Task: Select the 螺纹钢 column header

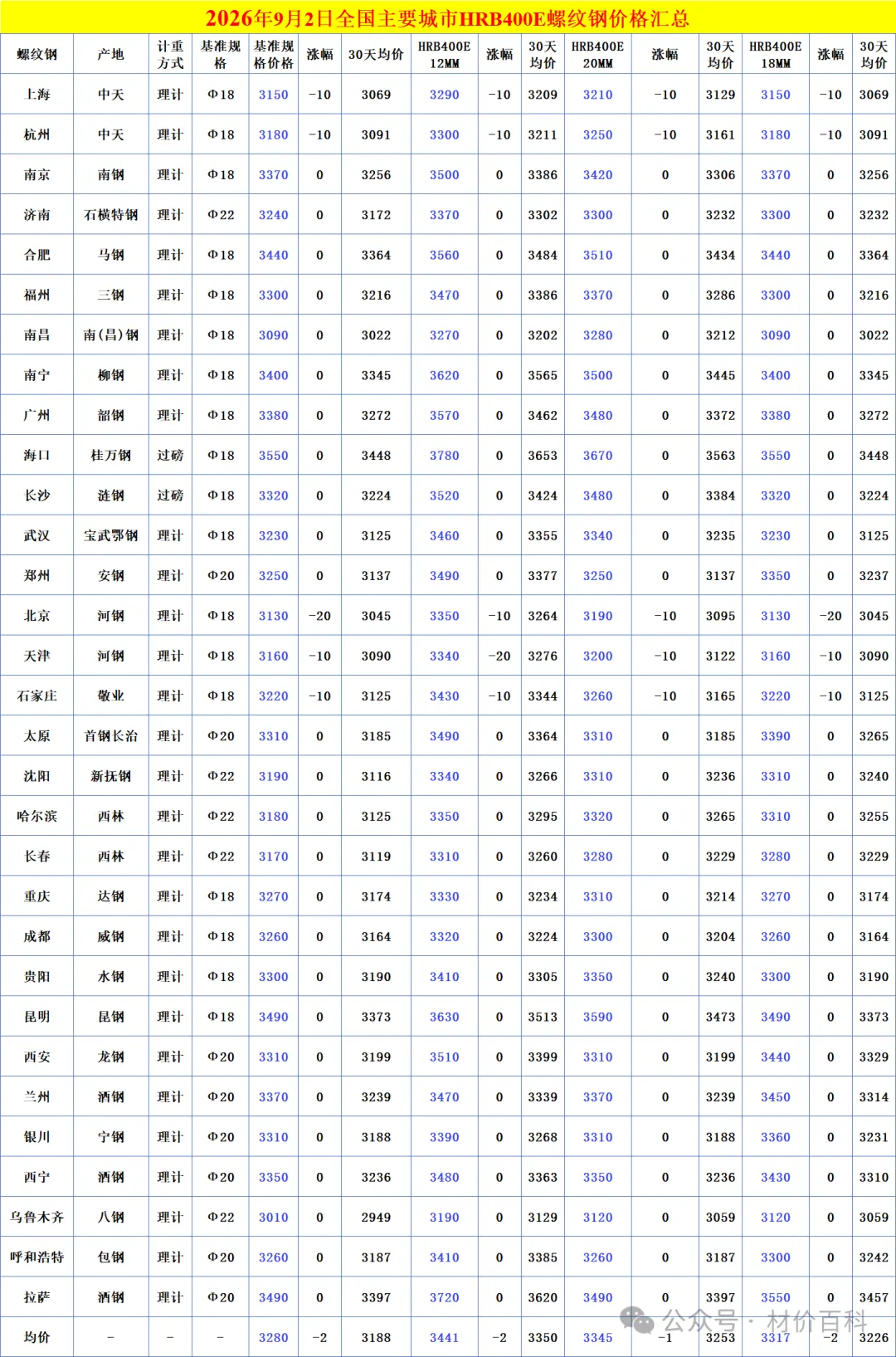Action: pyautogui.click(x=37, y=55)
